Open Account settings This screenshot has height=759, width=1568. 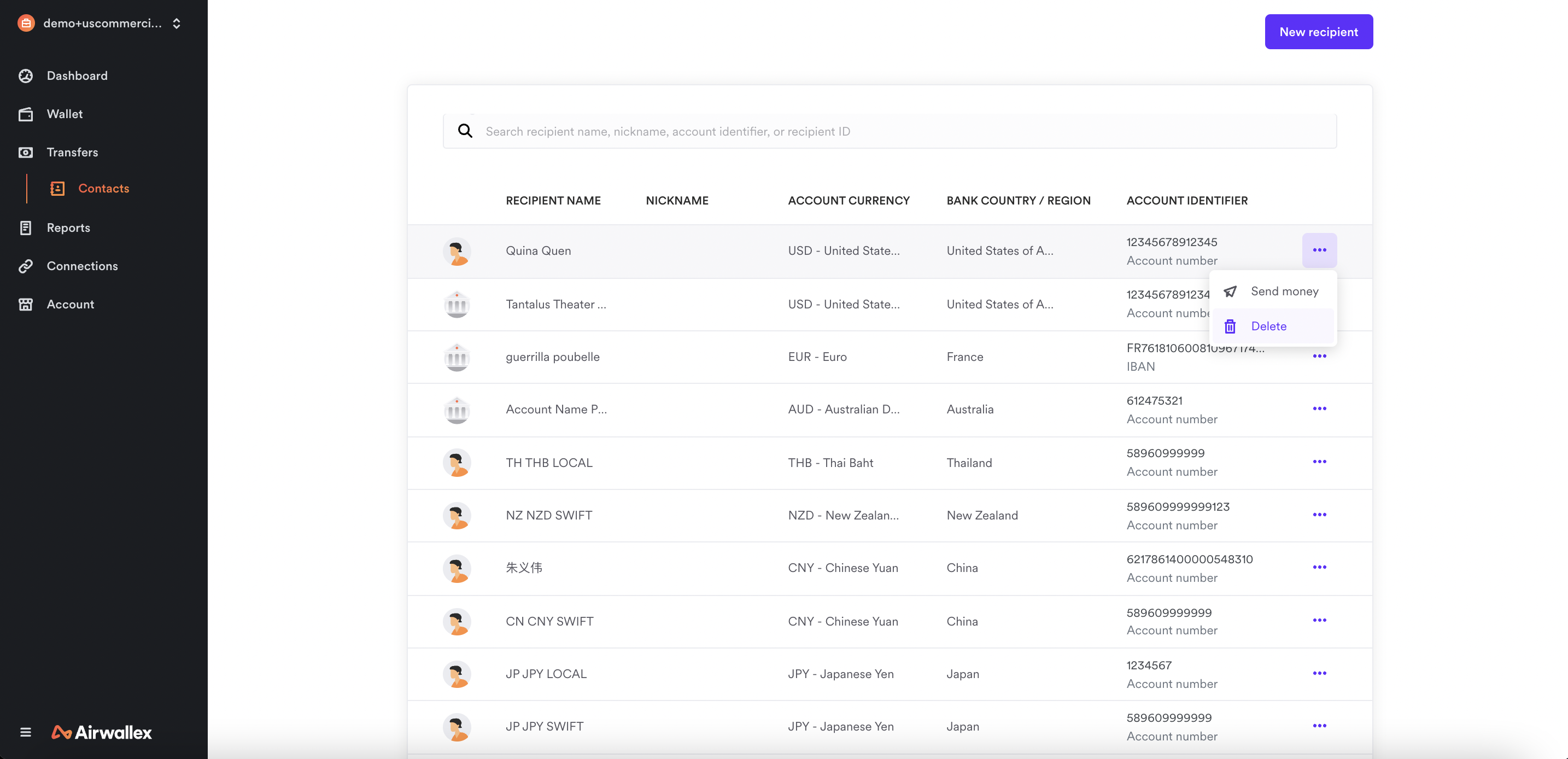(x=70, y=305)
